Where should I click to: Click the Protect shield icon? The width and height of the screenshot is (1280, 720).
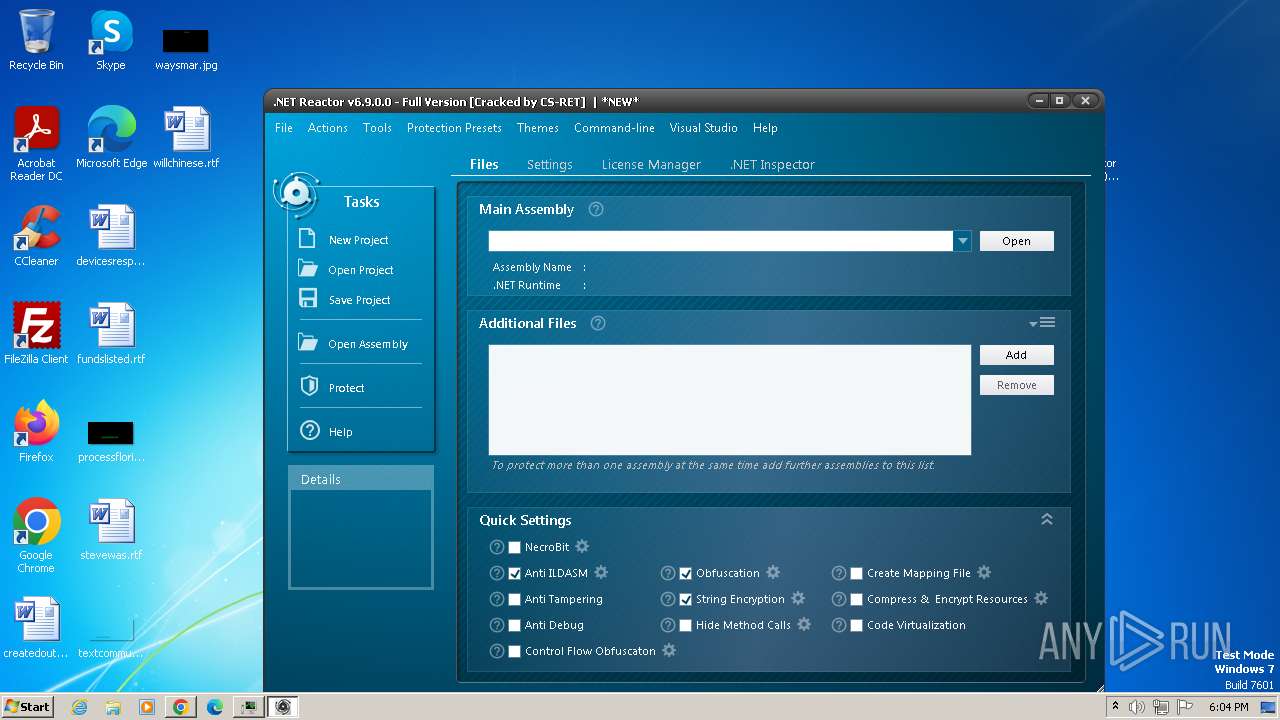tap(309, 387)
